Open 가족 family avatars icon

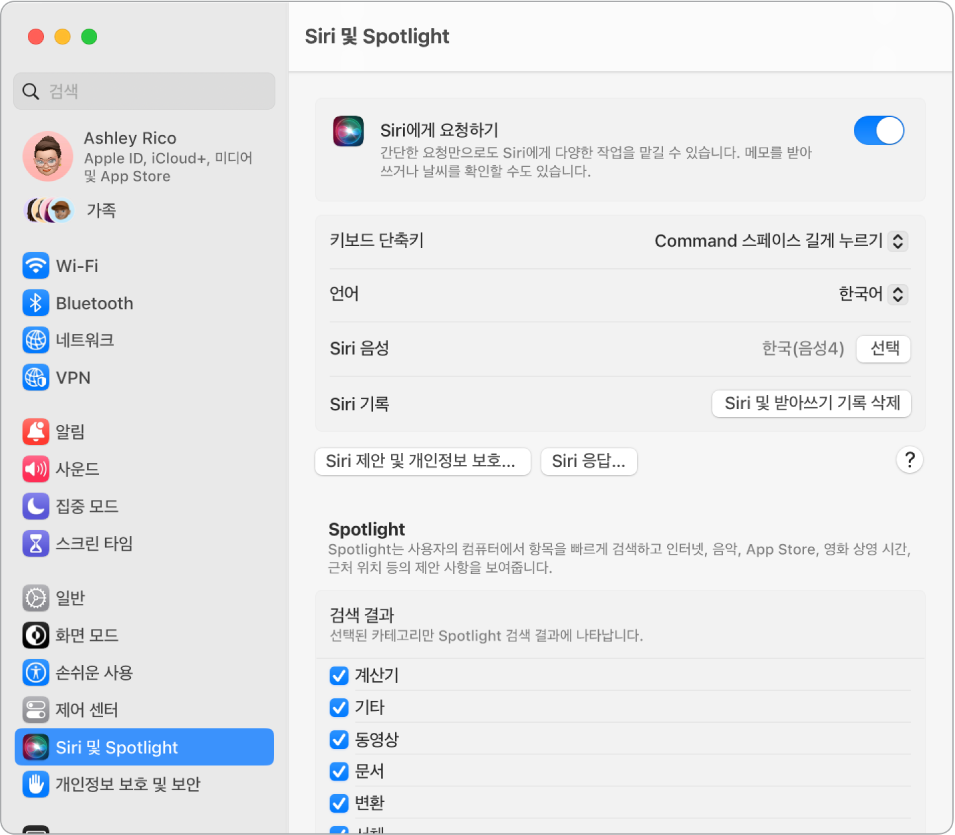click(49, 211)
